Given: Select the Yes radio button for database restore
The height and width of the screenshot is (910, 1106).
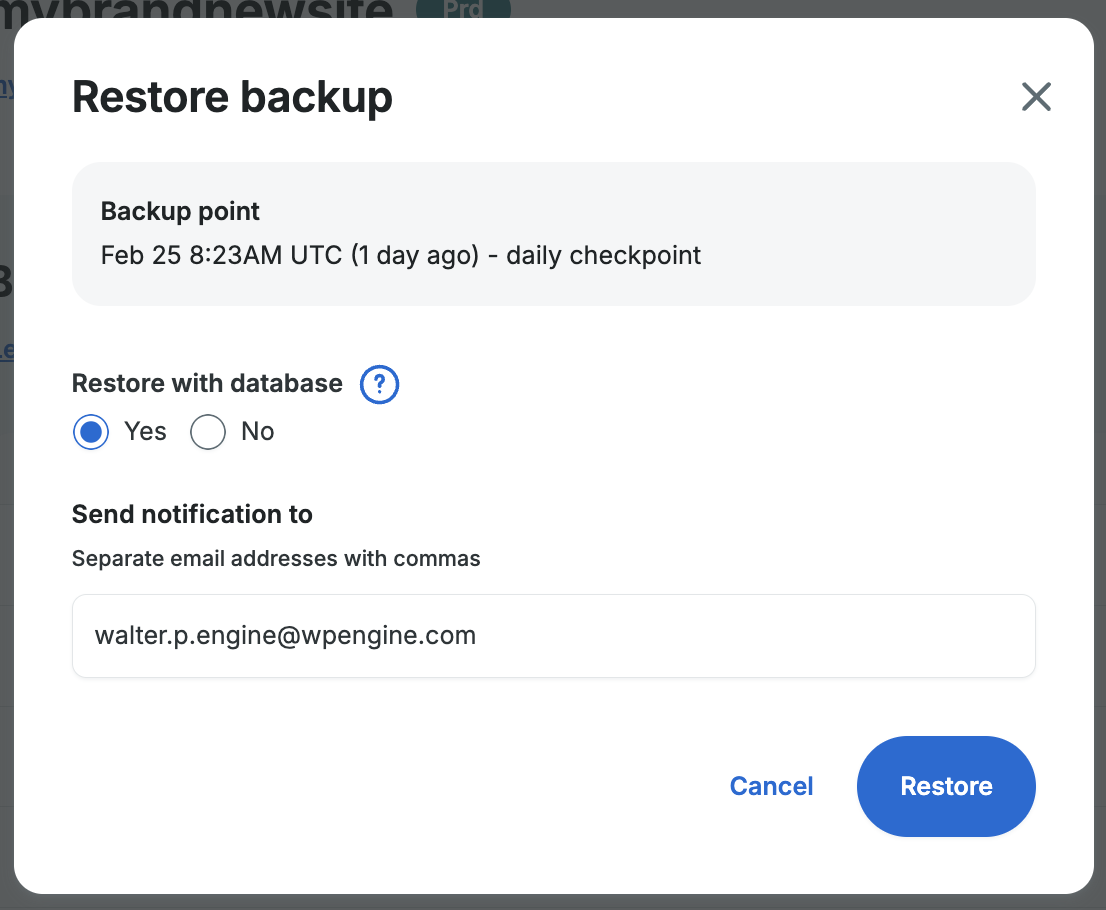Looking at the screenshot, I should (x=91, y=432).
